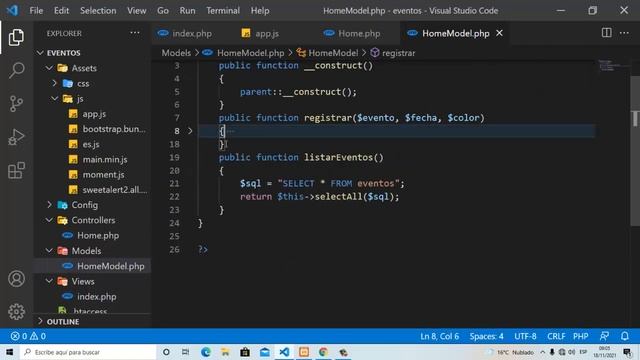Viewport: 640px width, 360px height.
Task: Open the feedback icon in status bar
Action: coord(604,336)
